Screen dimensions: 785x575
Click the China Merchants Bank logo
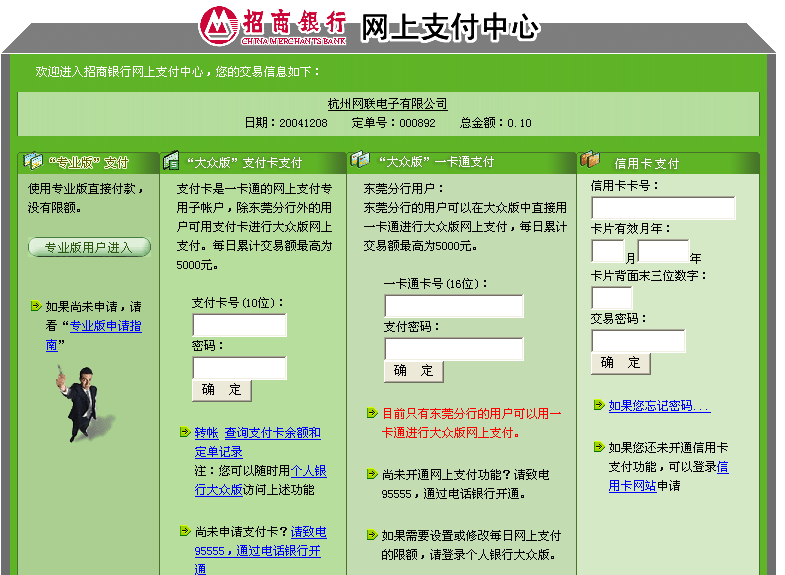pos(273,26)
